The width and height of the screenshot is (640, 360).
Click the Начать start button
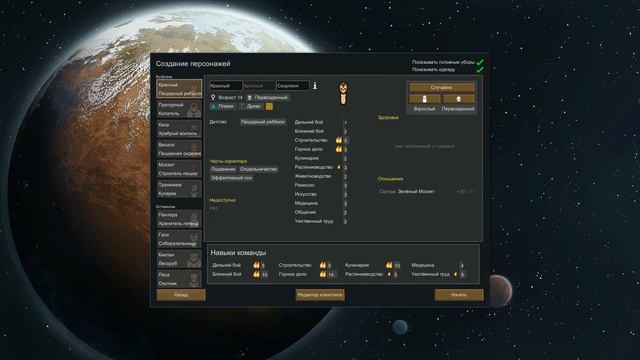click(x=459, y=295)
